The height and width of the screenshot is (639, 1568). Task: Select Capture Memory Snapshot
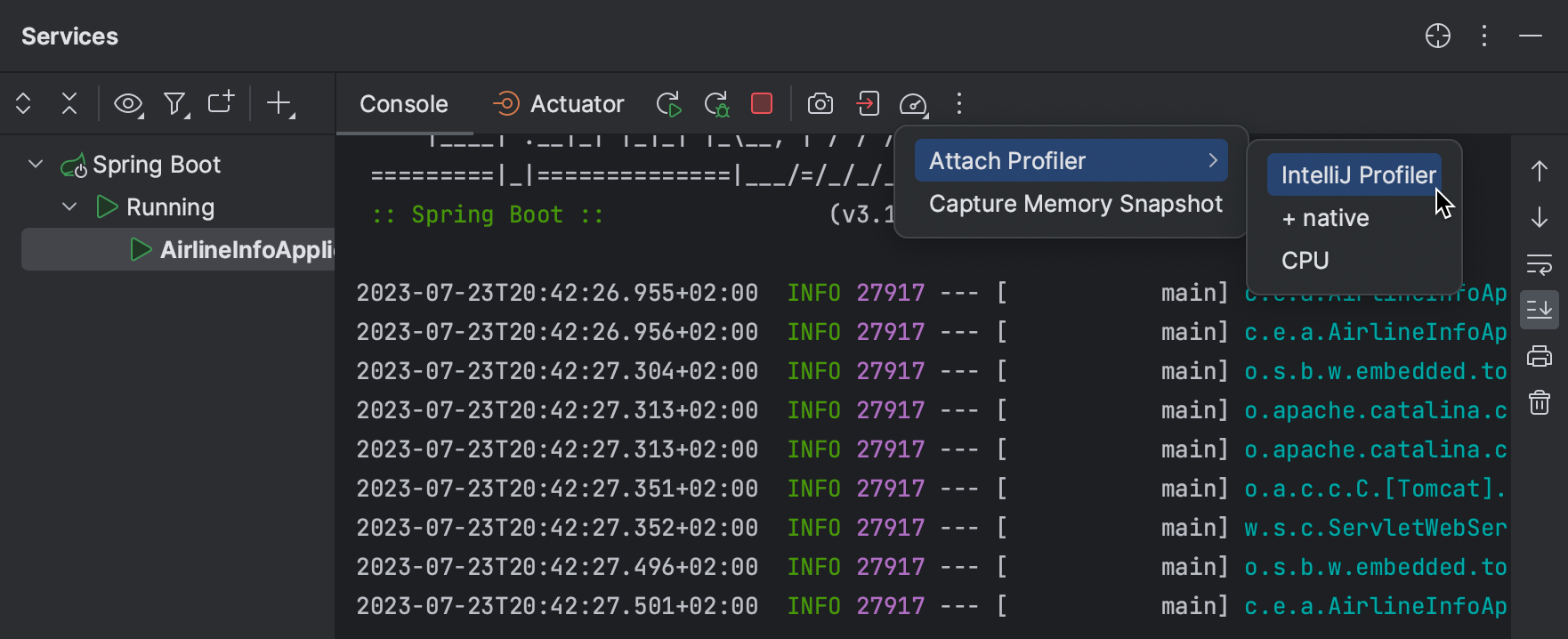[x=1076, y=204]
